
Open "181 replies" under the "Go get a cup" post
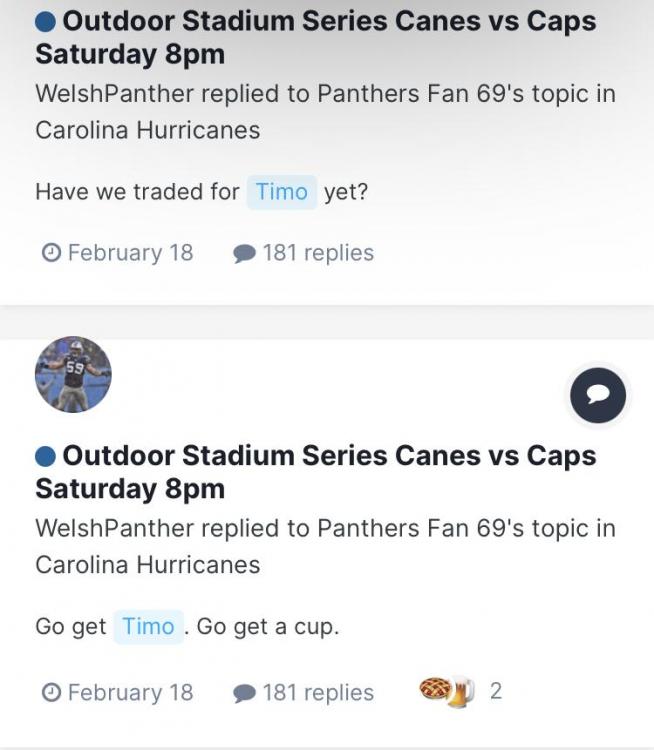coord(318,693)
